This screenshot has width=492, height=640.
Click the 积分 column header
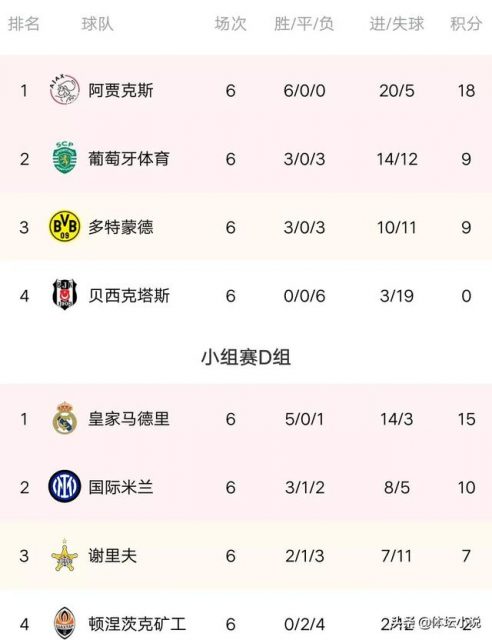coord(466,24)
